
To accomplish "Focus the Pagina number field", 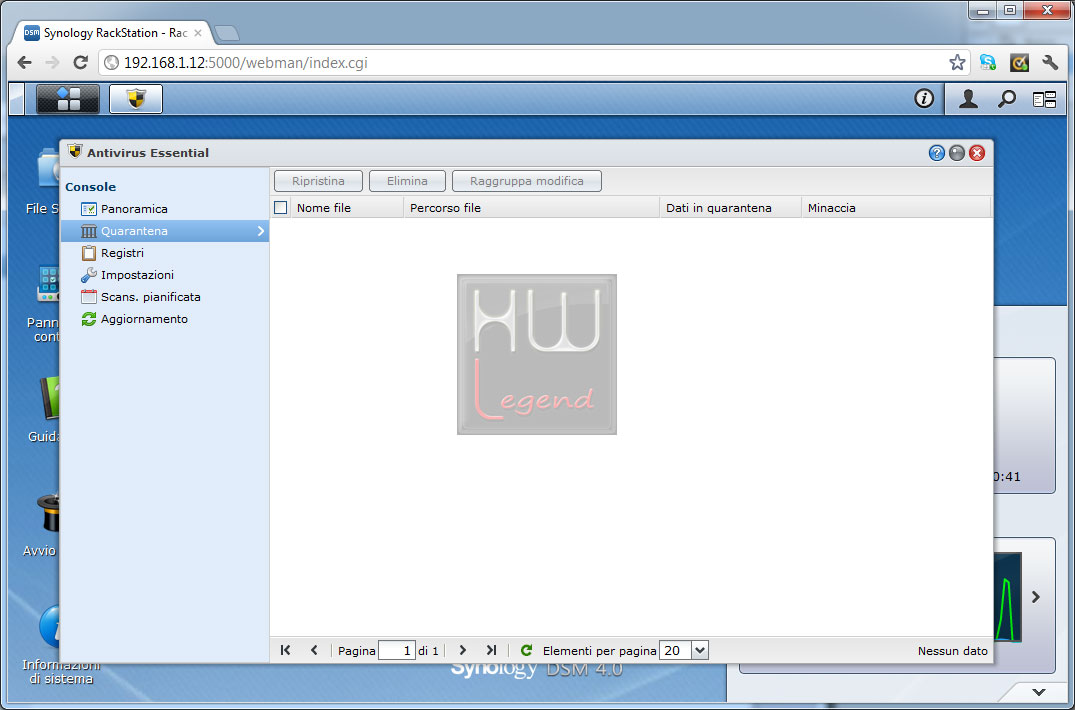I will tap(397, 650).
